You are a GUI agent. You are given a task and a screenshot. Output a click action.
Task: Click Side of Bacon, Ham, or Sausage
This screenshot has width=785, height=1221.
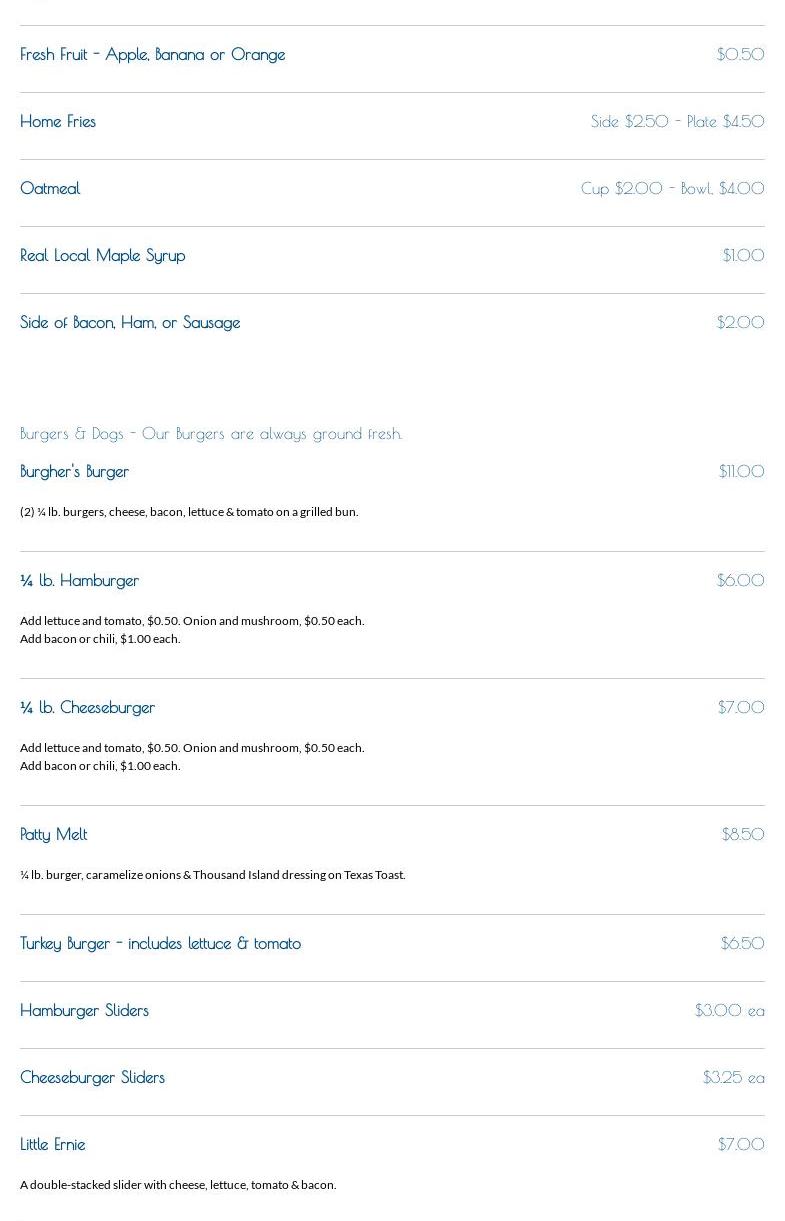pos(130,322)
